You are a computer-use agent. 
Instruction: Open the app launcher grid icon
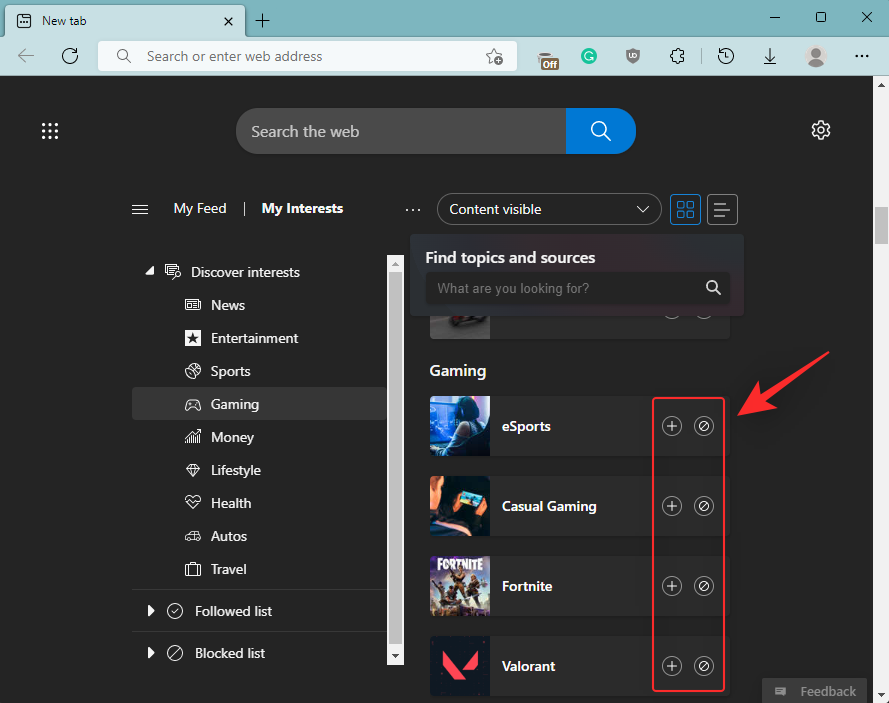pos(50,131)
